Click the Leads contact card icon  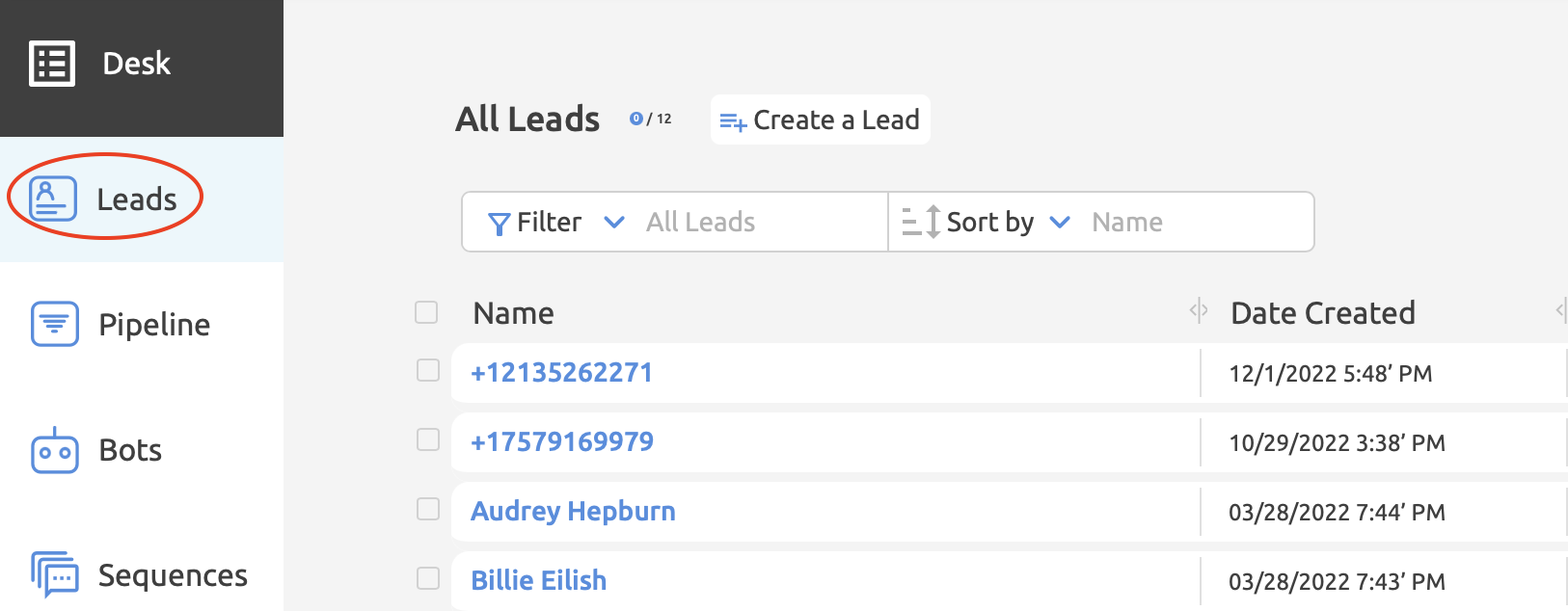(x=52, y=199)
